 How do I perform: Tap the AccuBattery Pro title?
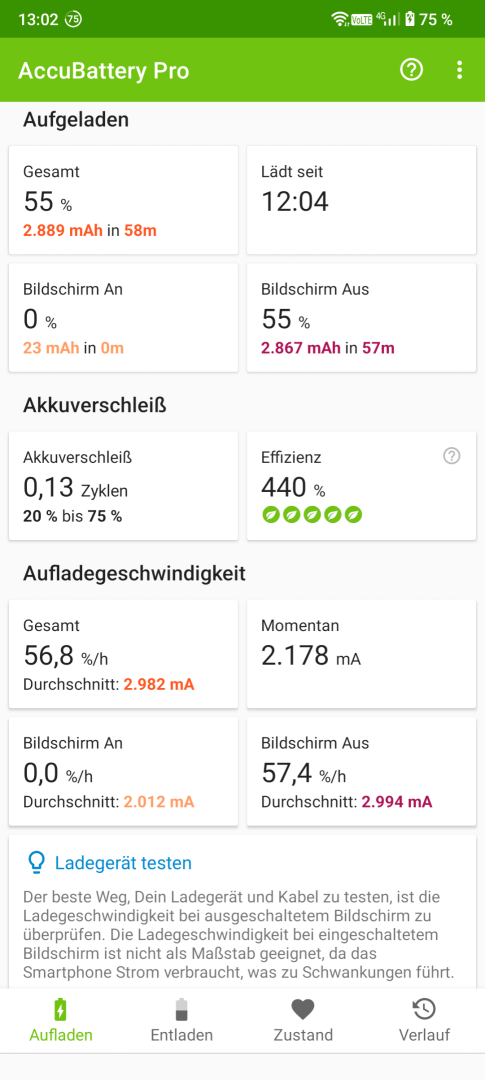click(x=103, y=71)
